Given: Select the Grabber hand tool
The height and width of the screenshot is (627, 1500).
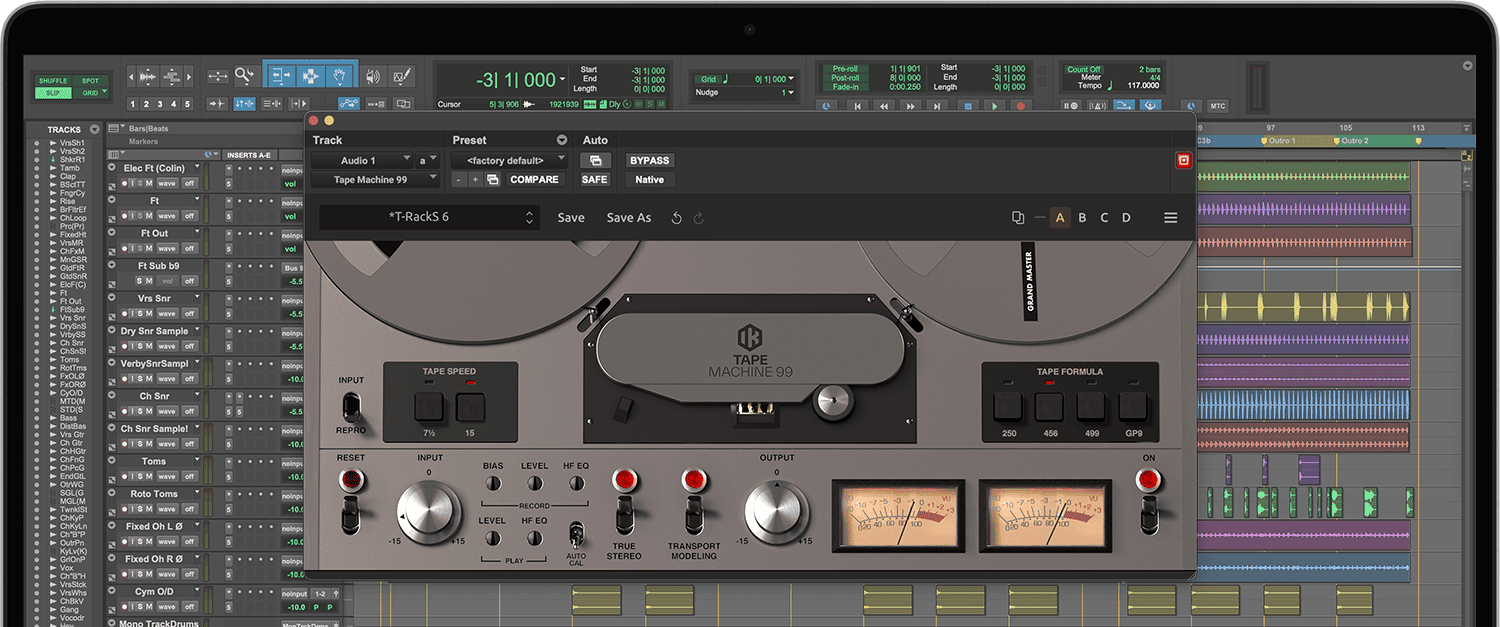Looking at the screenshot, I should (x=340, y=76).
